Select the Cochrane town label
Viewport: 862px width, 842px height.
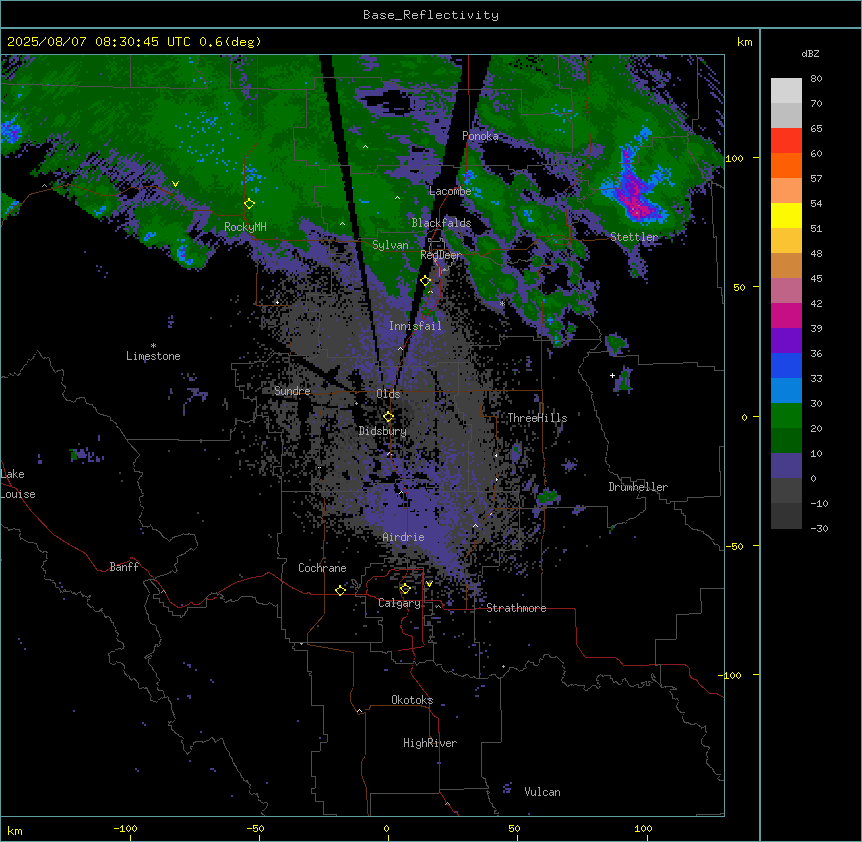[x=322, y=568]
